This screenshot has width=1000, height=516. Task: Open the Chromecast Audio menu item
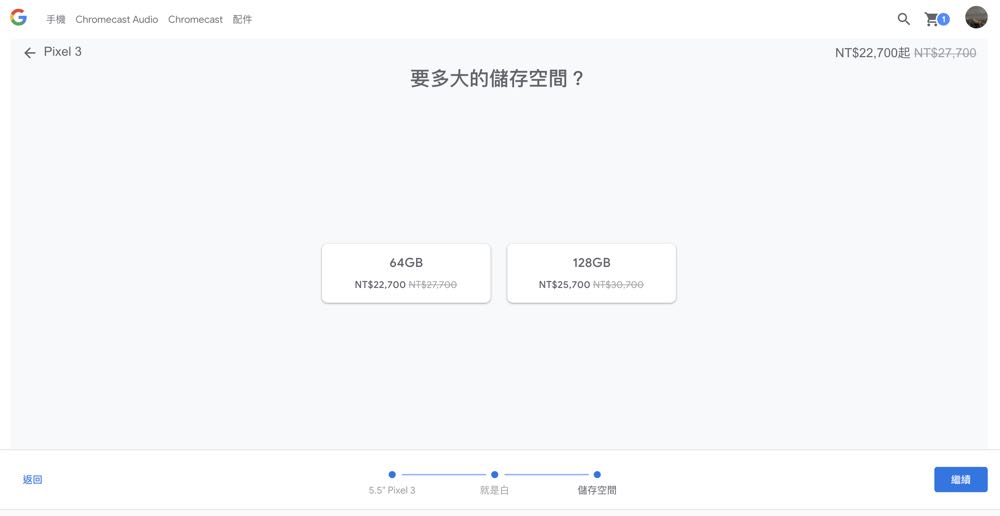[117, 20]
